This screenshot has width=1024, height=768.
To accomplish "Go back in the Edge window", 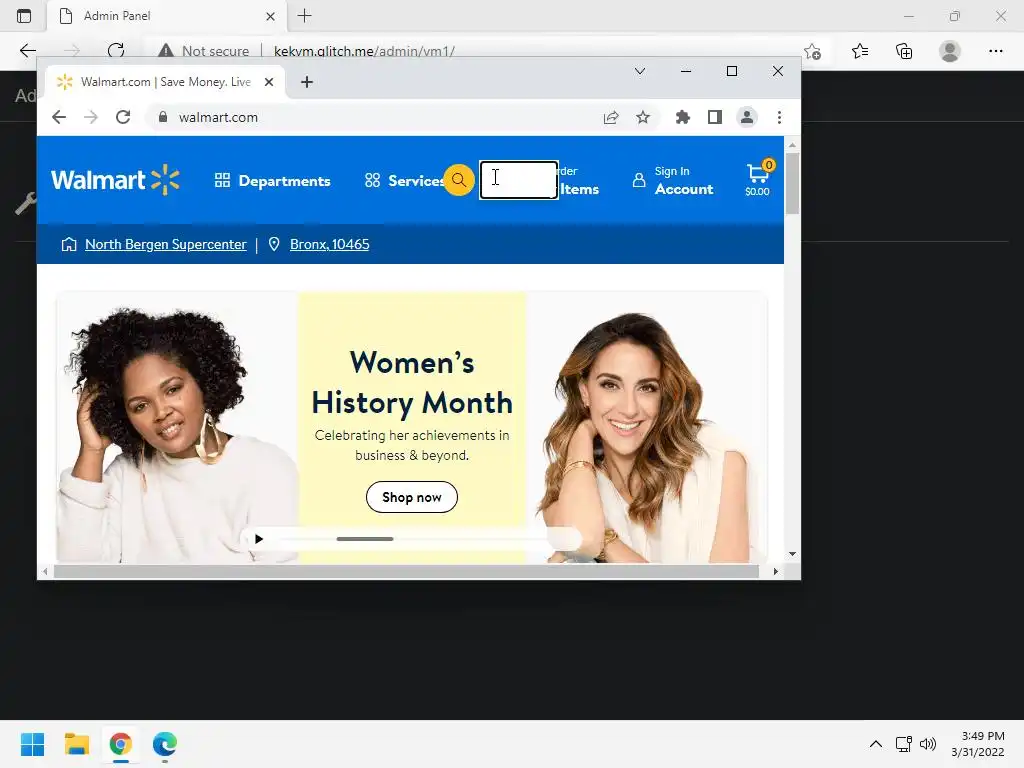I will point(27,50).
